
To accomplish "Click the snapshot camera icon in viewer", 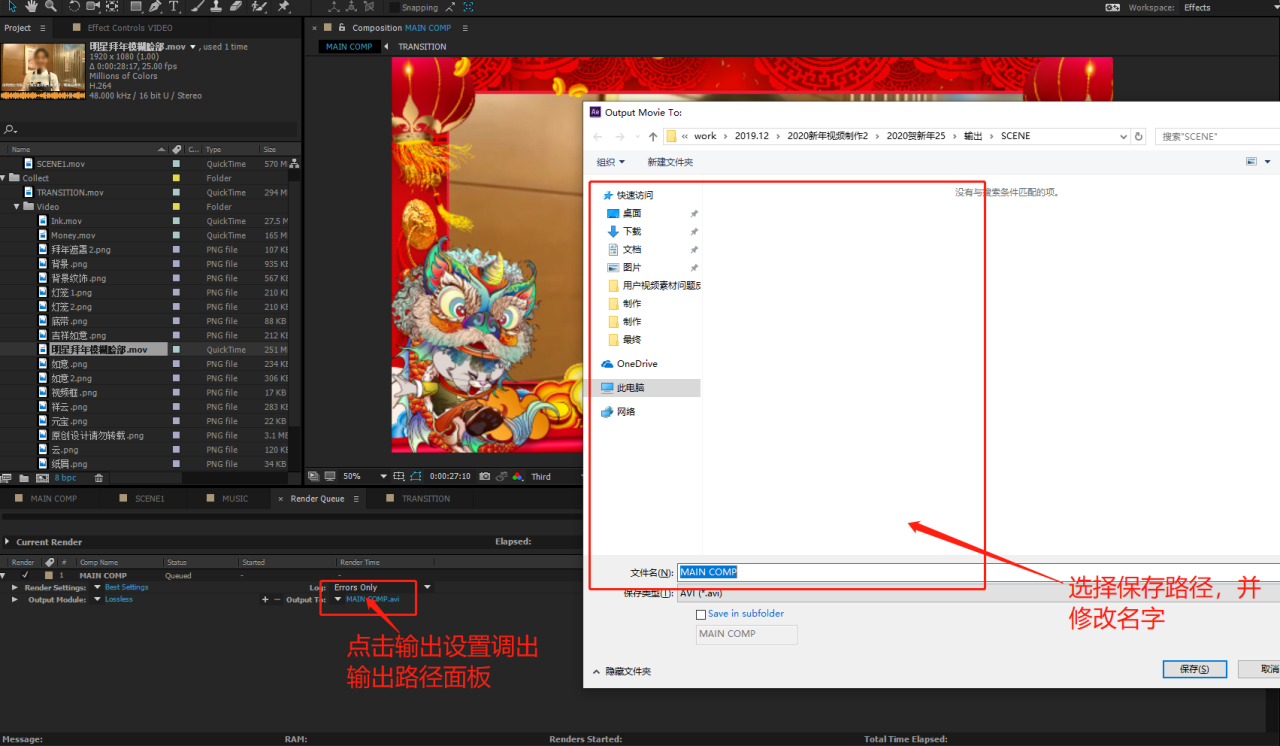I will [484, 476].
